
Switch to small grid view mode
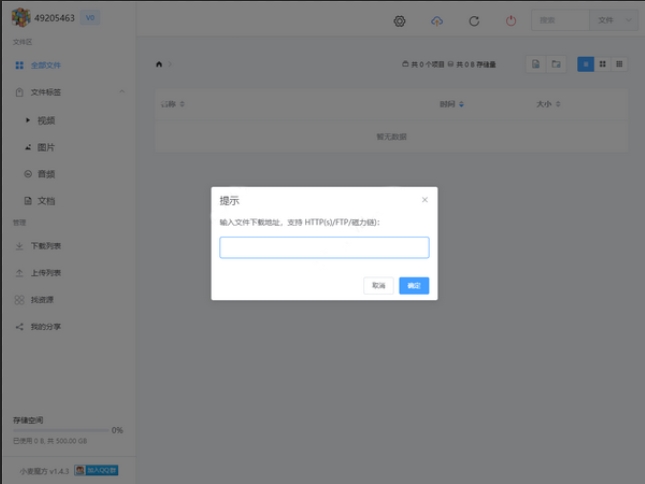pyautogui.click(x=619, y=64)
